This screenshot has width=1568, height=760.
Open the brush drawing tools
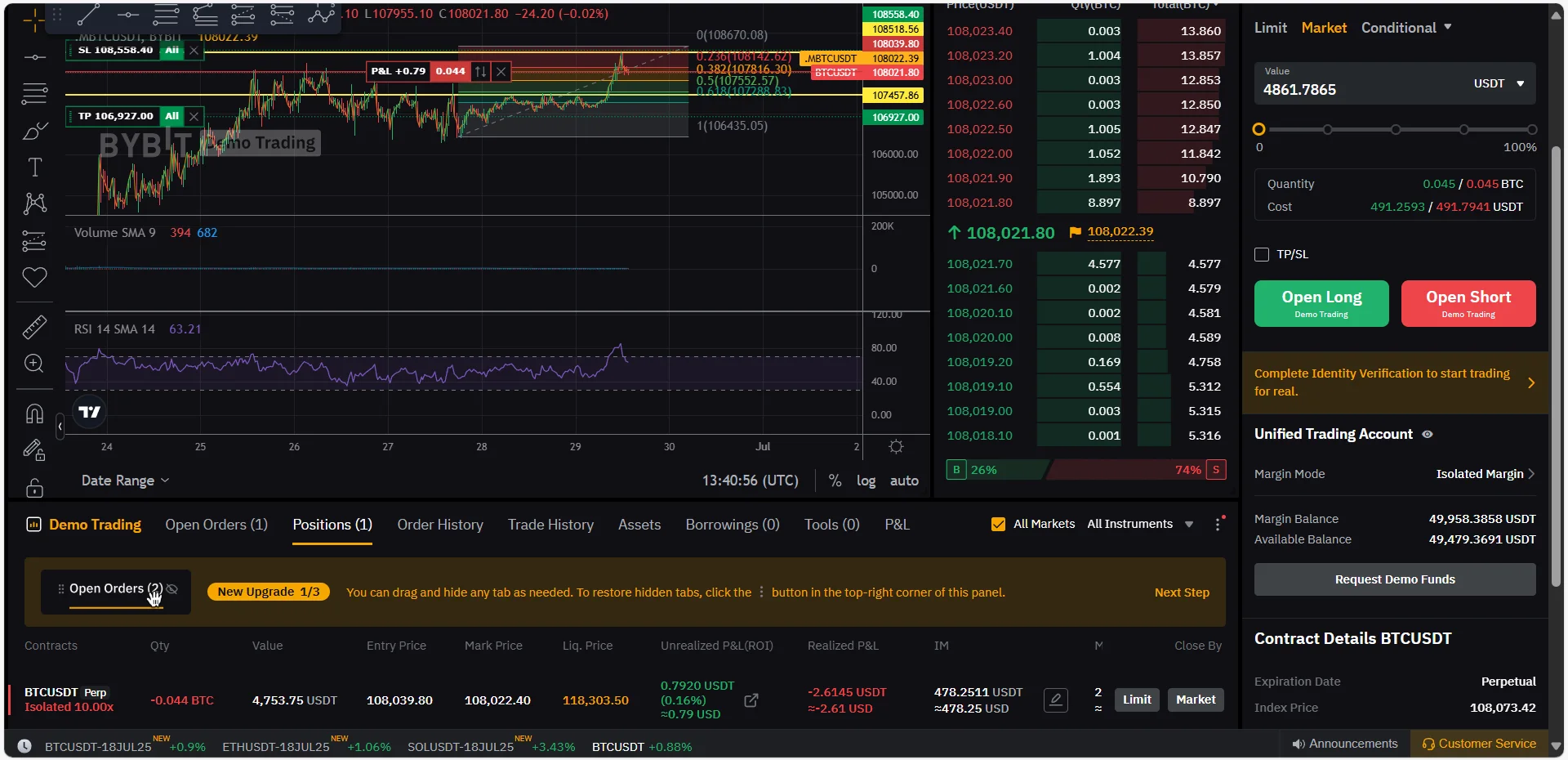click(34, 131)
